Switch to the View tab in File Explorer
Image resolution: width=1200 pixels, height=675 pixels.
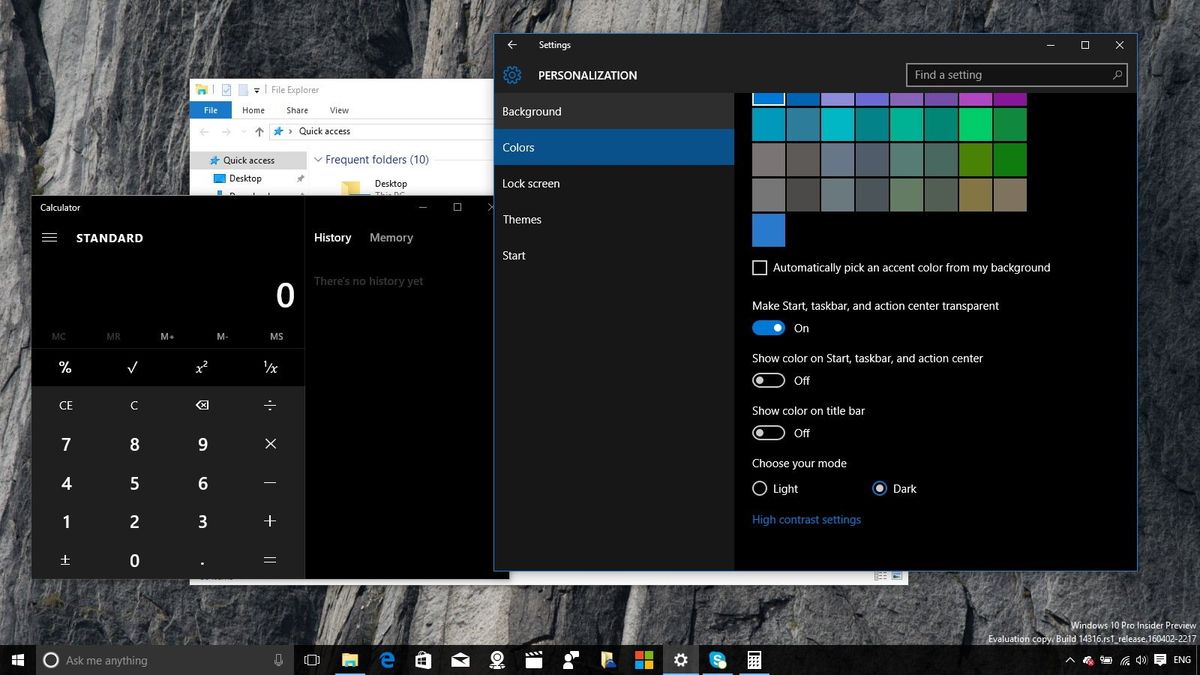(339, 110)
